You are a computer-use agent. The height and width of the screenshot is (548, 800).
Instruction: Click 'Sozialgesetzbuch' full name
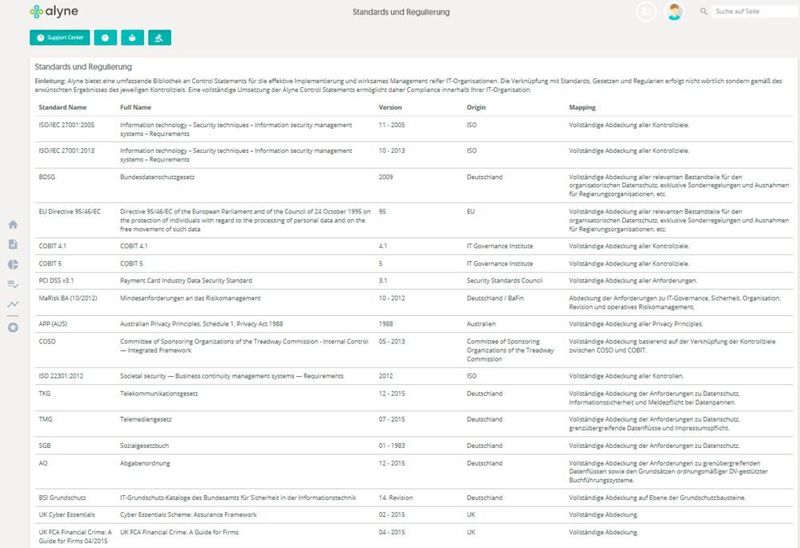tap(144, 445)
